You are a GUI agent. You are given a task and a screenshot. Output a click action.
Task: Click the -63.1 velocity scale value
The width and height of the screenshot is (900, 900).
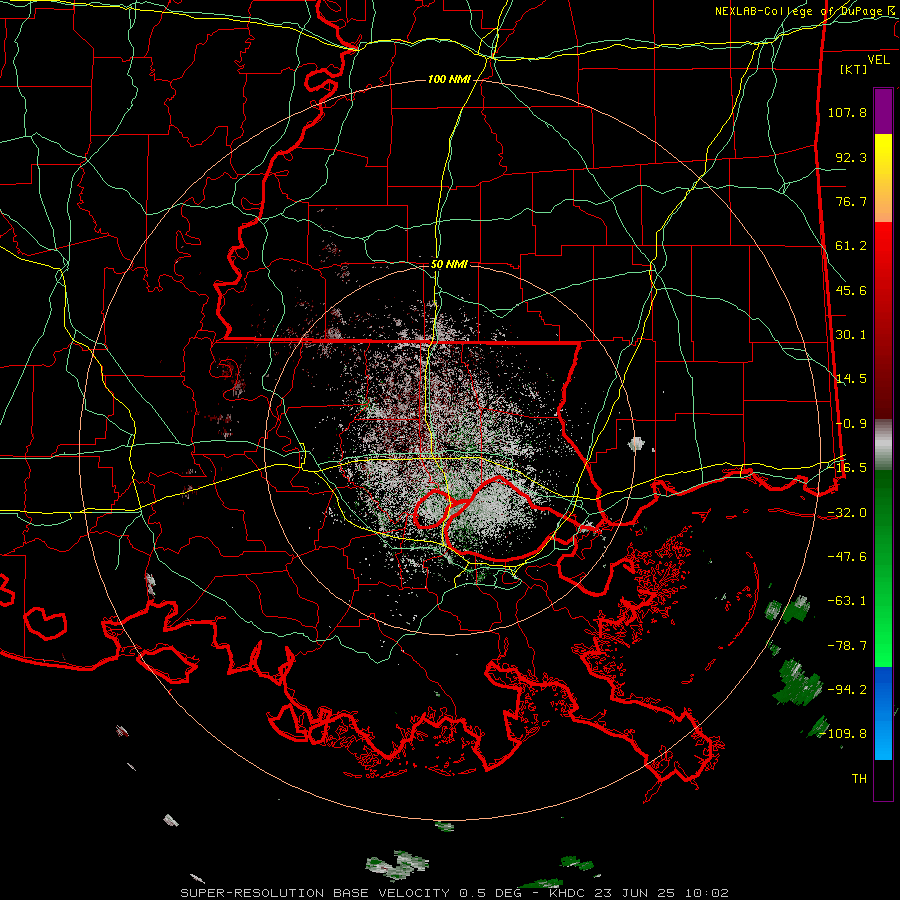pos(847,601)
